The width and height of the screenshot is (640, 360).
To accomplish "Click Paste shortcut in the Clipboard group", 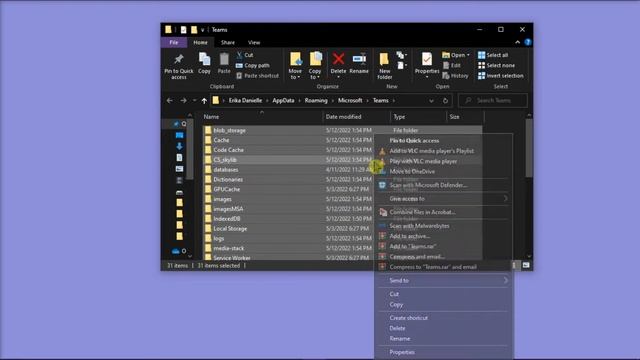I will click(258, 76).
